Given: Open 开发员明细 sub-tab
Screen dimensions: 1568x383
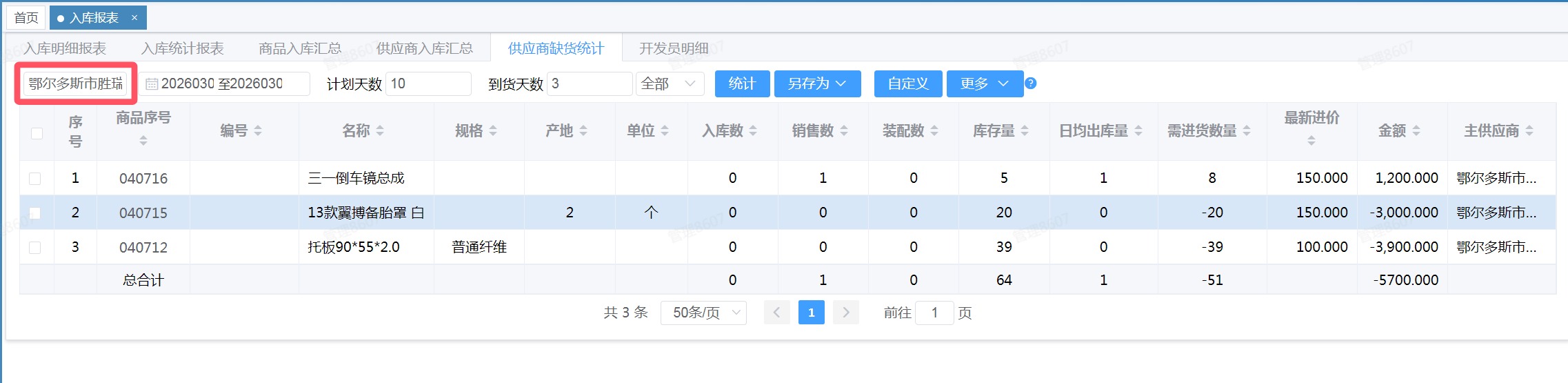Looking at the screenshot, I should (x=674, y=48).
